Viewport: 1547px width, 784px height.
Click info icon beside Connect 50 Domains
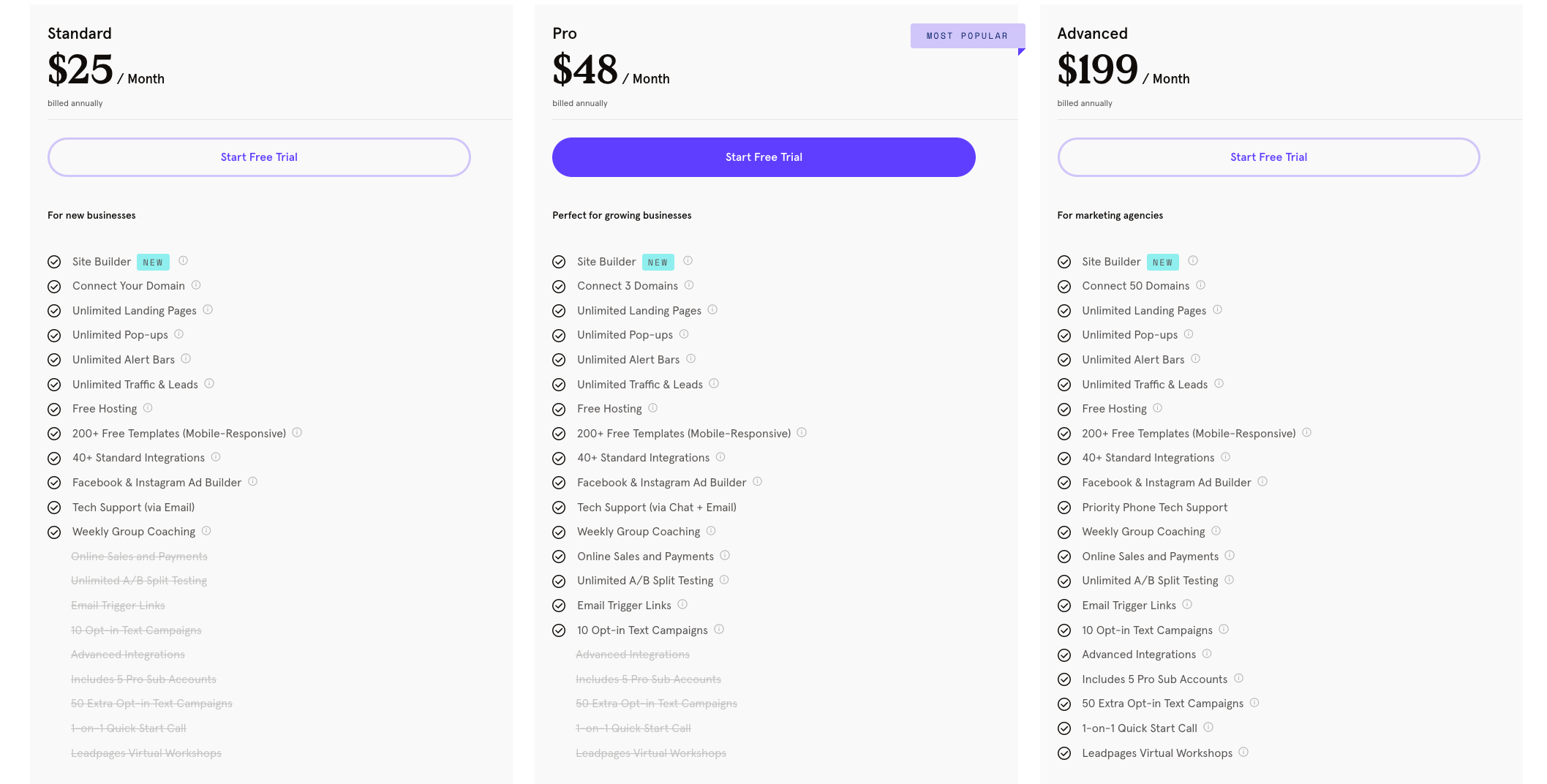(1200, 285)
